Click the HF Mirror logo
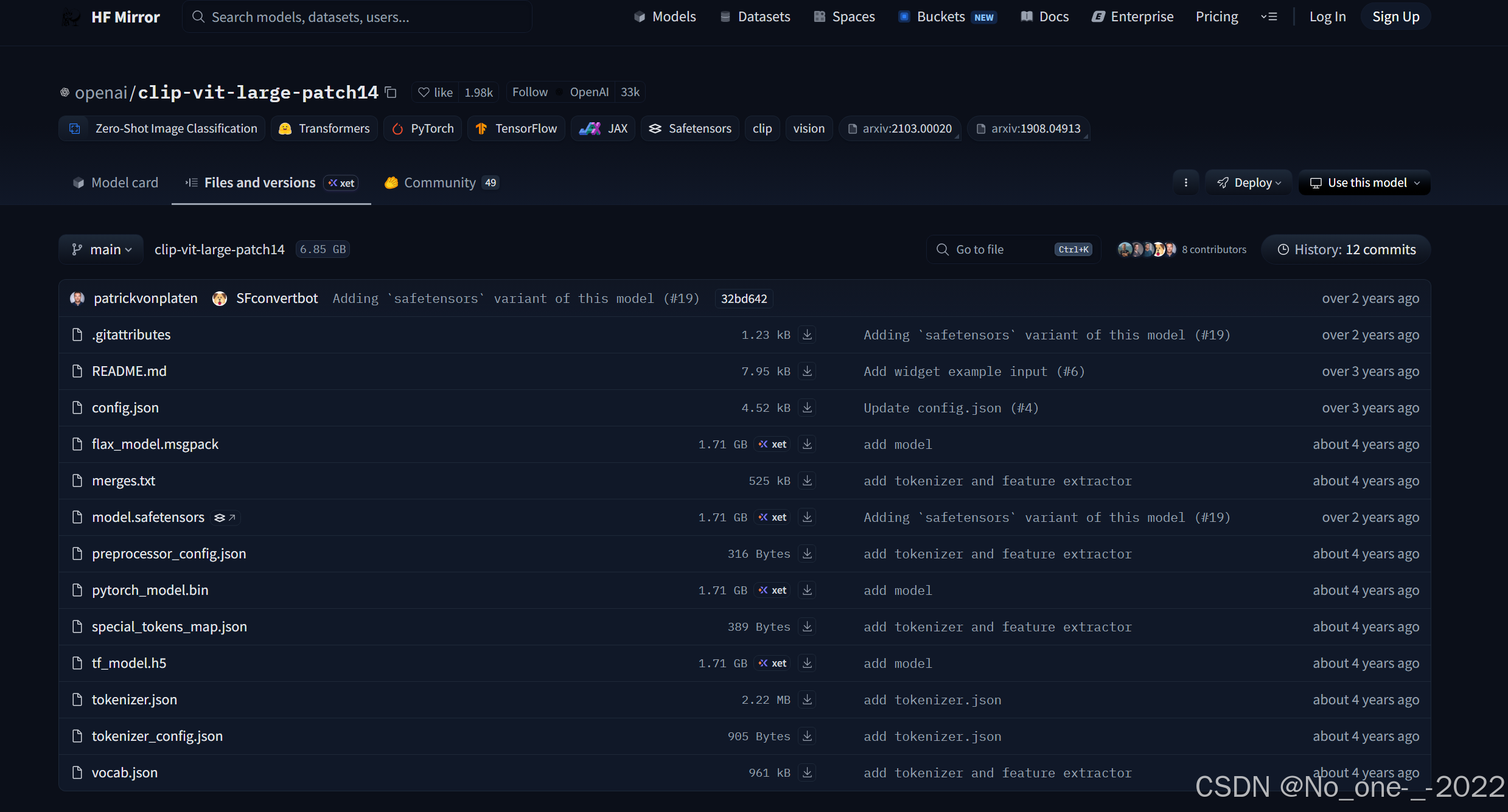This screenshot has height=812, width=1508. coord(111,17)
